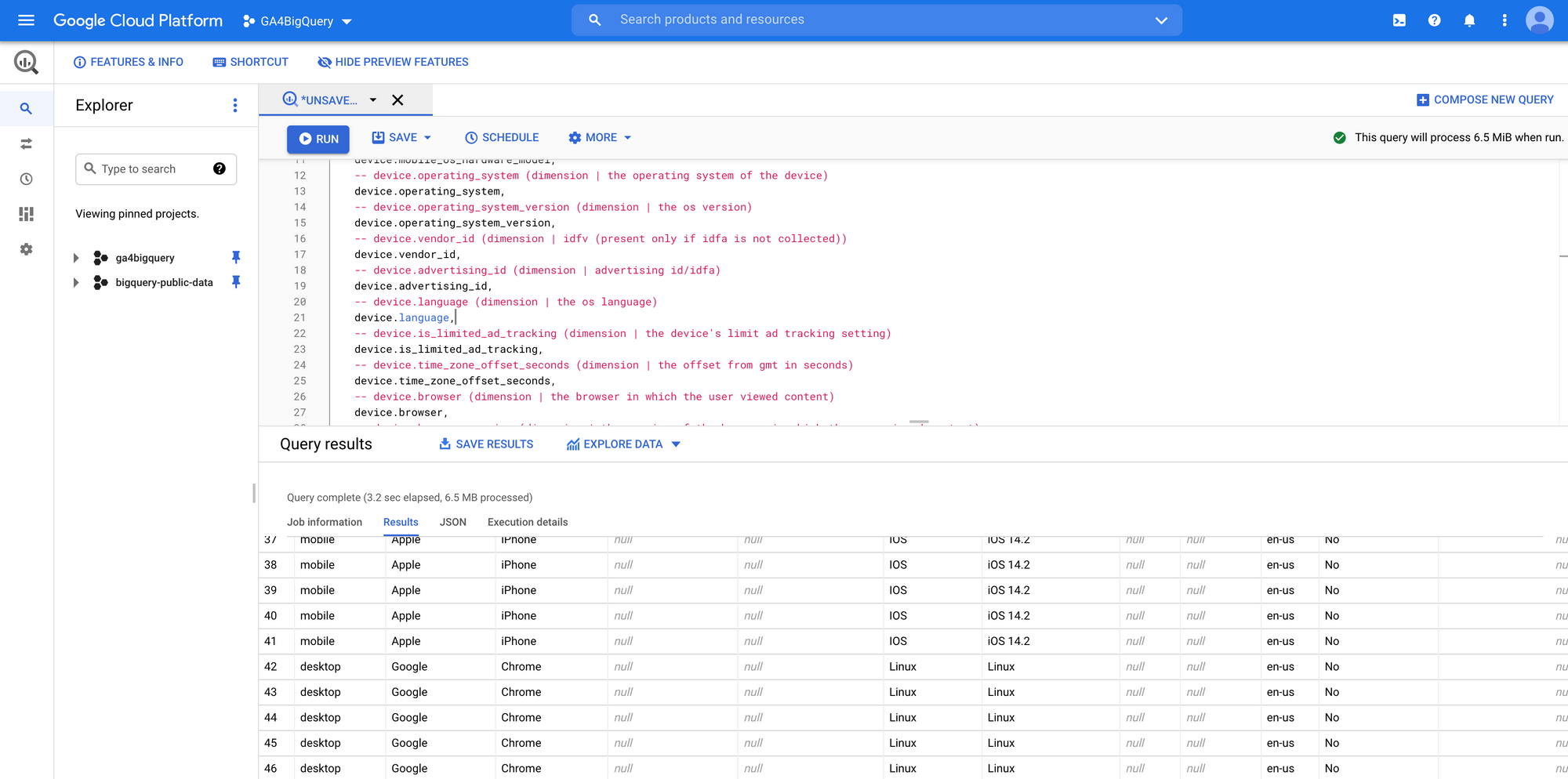Open the dashboard tiles icon in sidebar
The width and height of the screenshot is (1568, 779).
pyautogui.click(x=26, y=214)
